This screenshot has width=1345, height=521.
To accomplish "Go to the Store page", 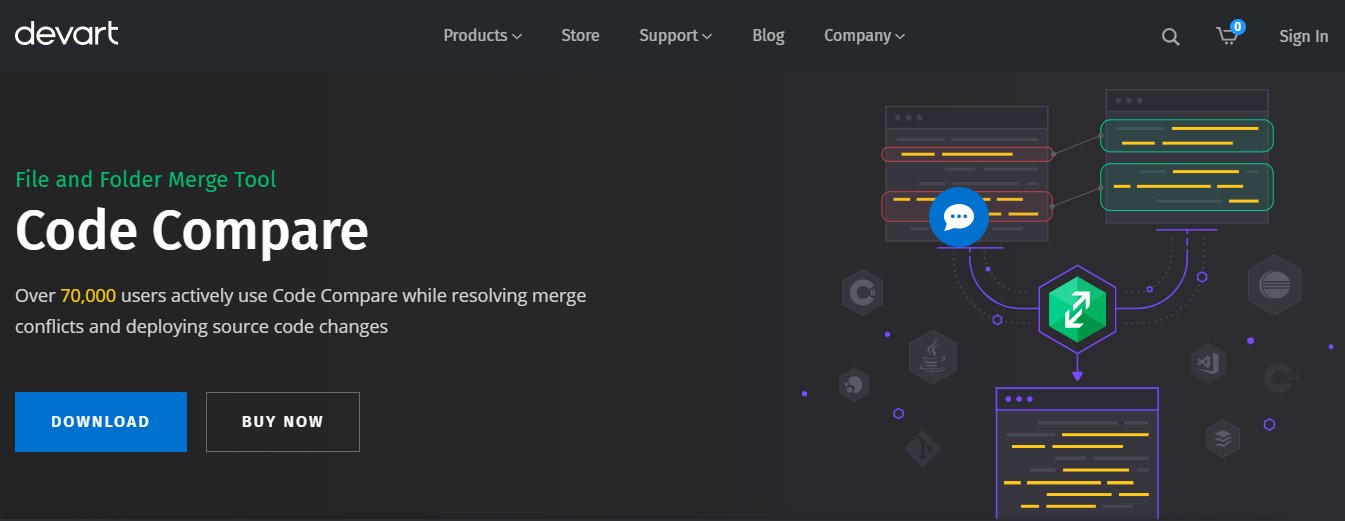I will pyautogui.click(x=580, y=36).
